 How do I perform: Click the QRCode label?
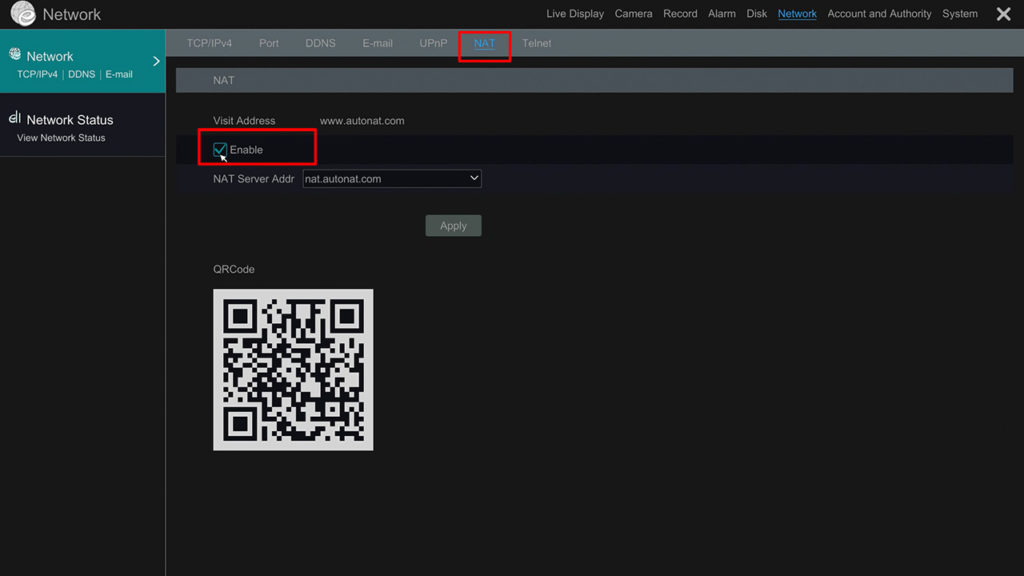coord(234,269)
